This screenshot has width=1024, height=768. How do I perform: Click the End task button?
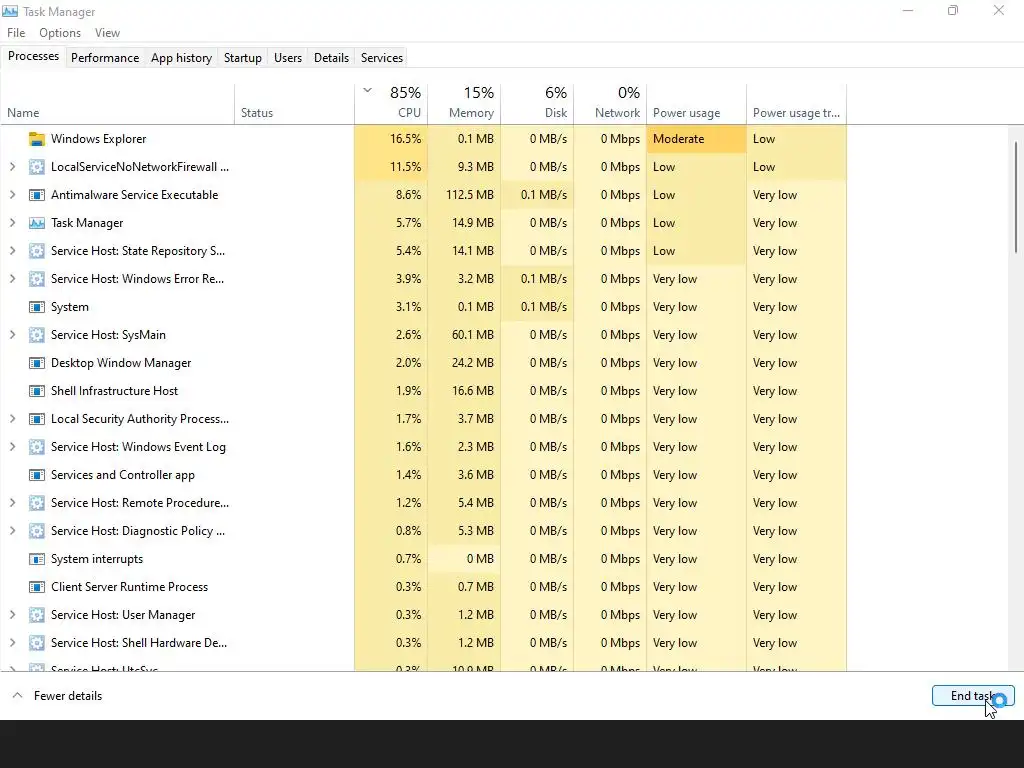[x=973, y=696]
